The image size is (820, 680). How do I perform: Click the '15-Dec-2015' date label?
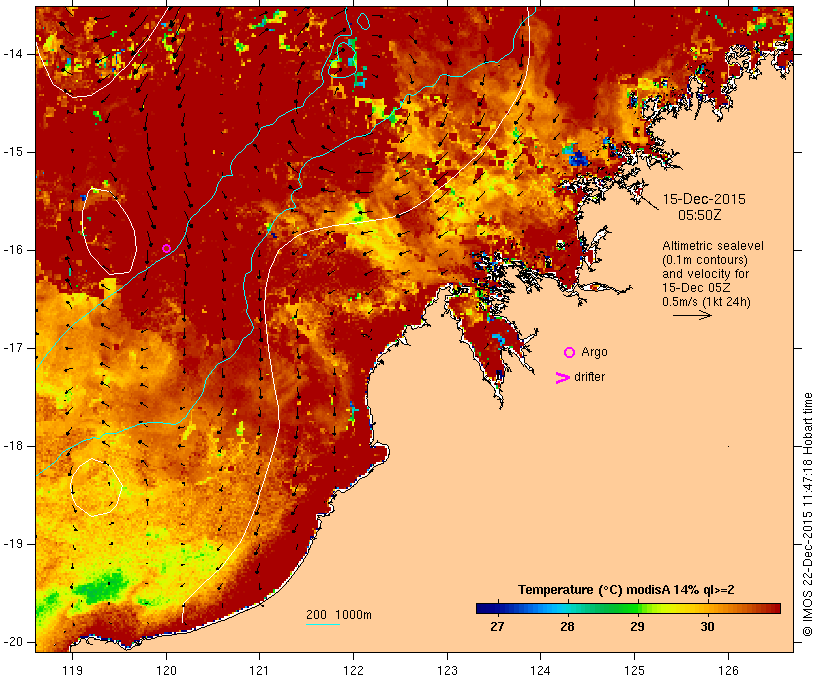coord(704,199)
